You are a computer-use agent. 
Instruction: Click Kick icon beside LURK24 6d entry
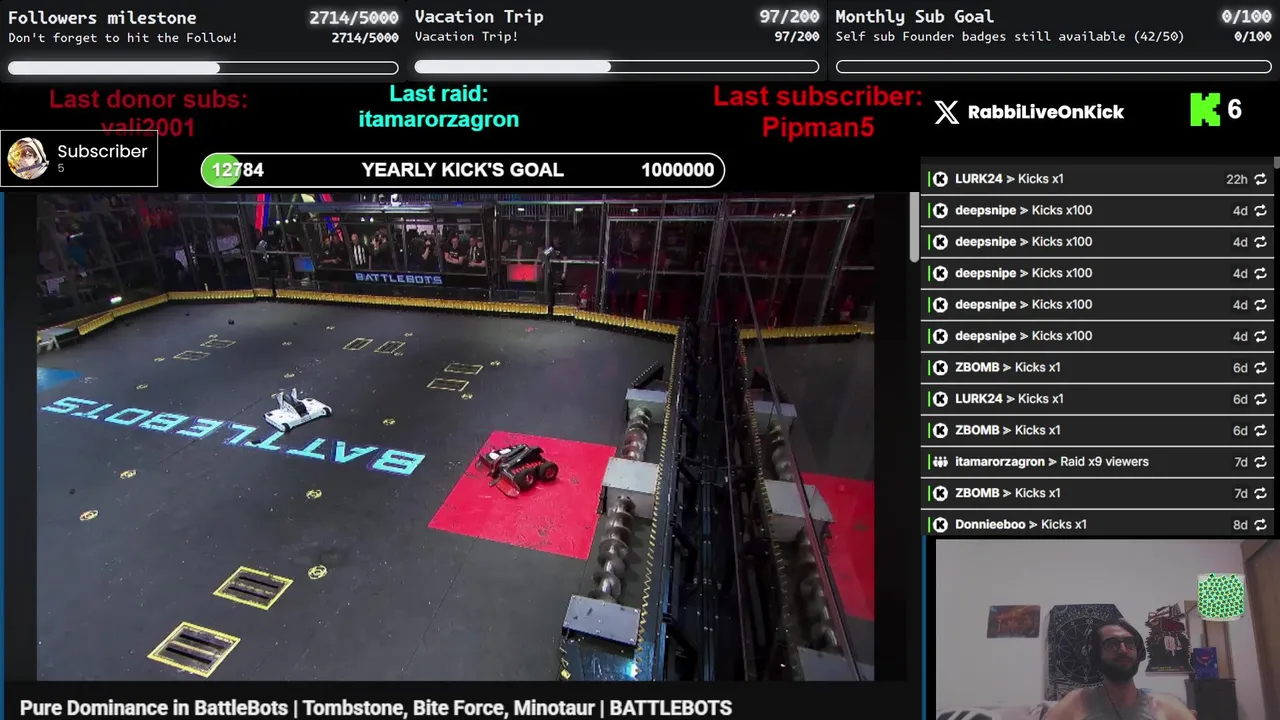(x=940, y=399)
